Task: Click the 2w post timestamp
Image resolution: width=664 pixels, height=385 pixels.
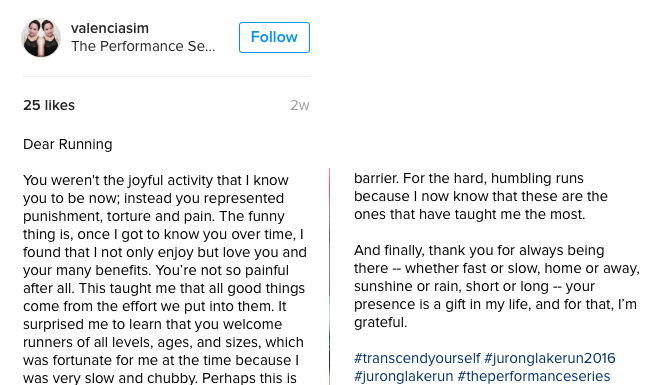Action: [x=300, y=105]
